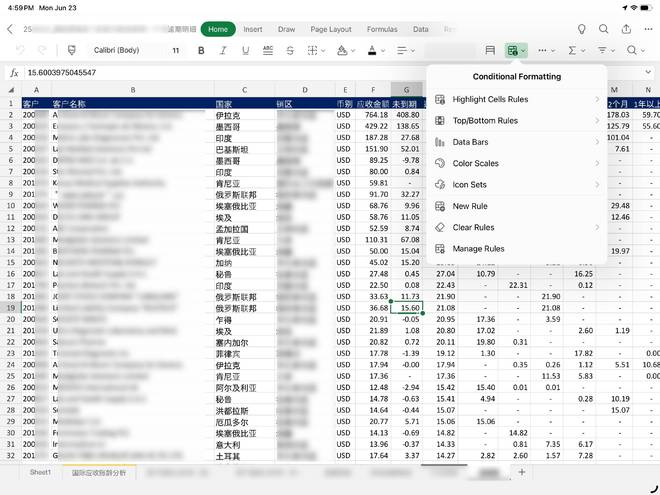The width and height of the screenshot is (660, 495).
Task: Click the font color swatch icon
Action: click(372, 50)
